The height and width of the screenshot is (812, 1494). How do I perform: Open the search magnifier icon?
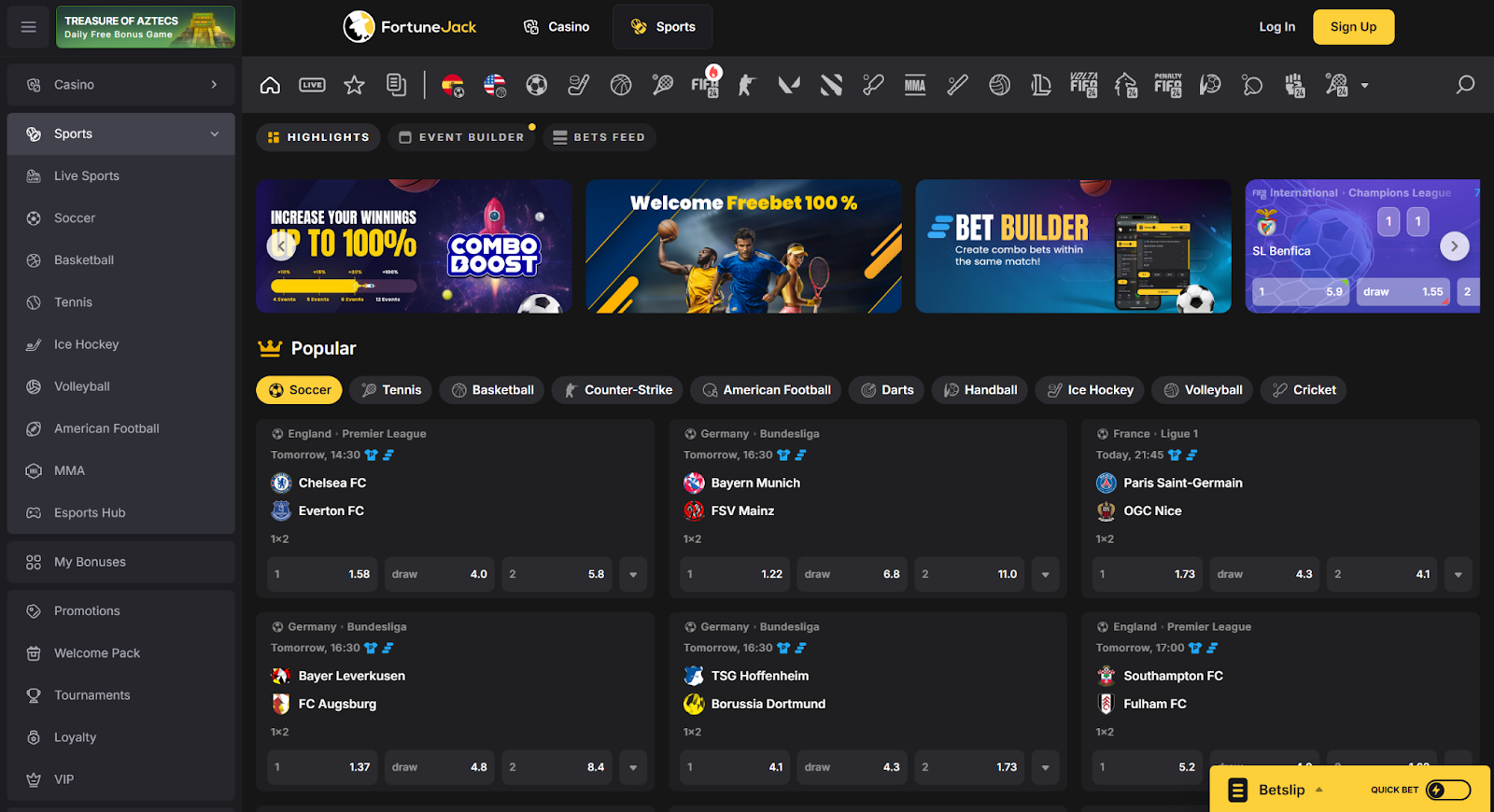tap(1465, 85)
